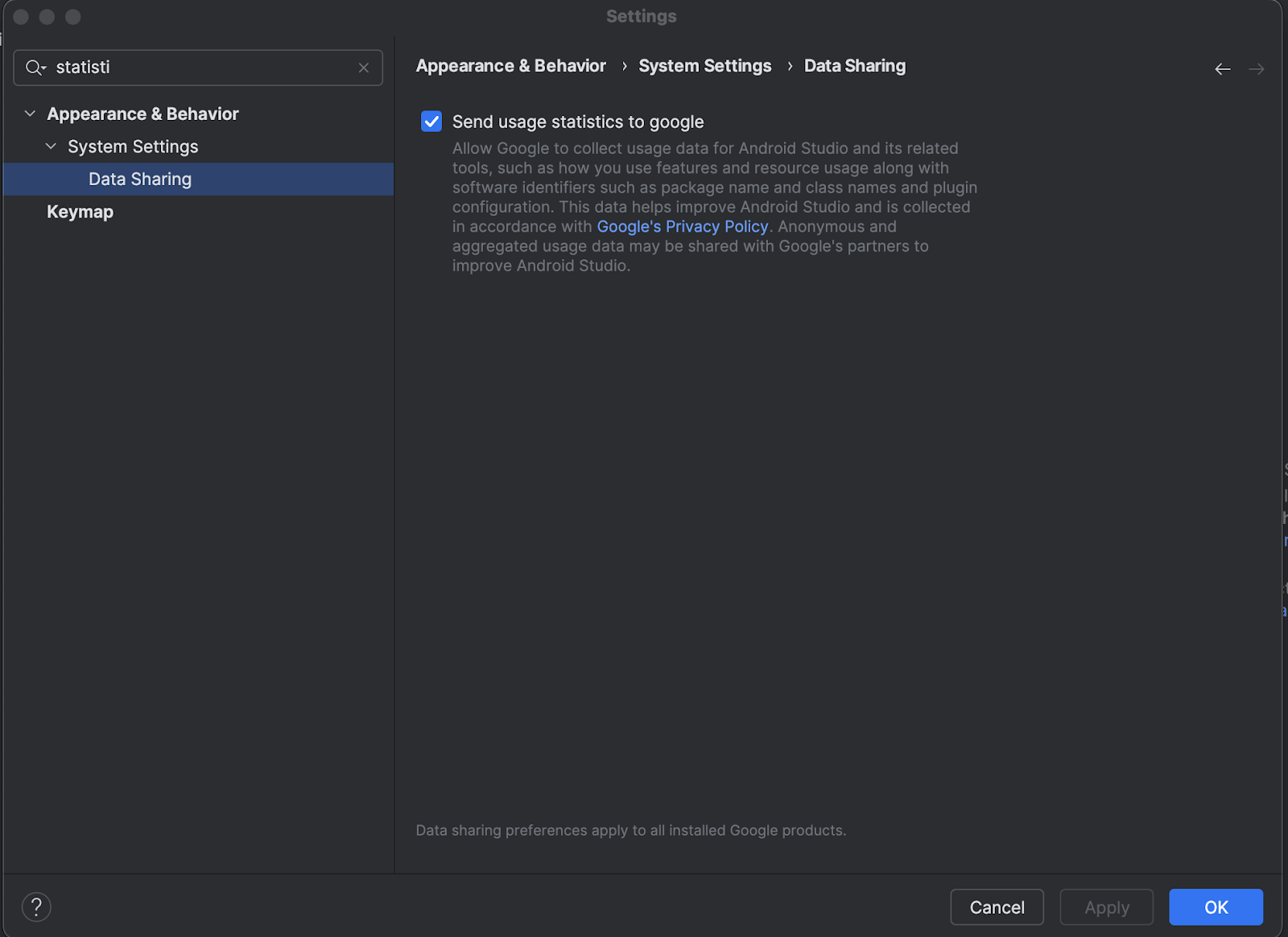Navigate to System Settings via breadcrumb
The image size is (1288, 937).
(704, 65)
